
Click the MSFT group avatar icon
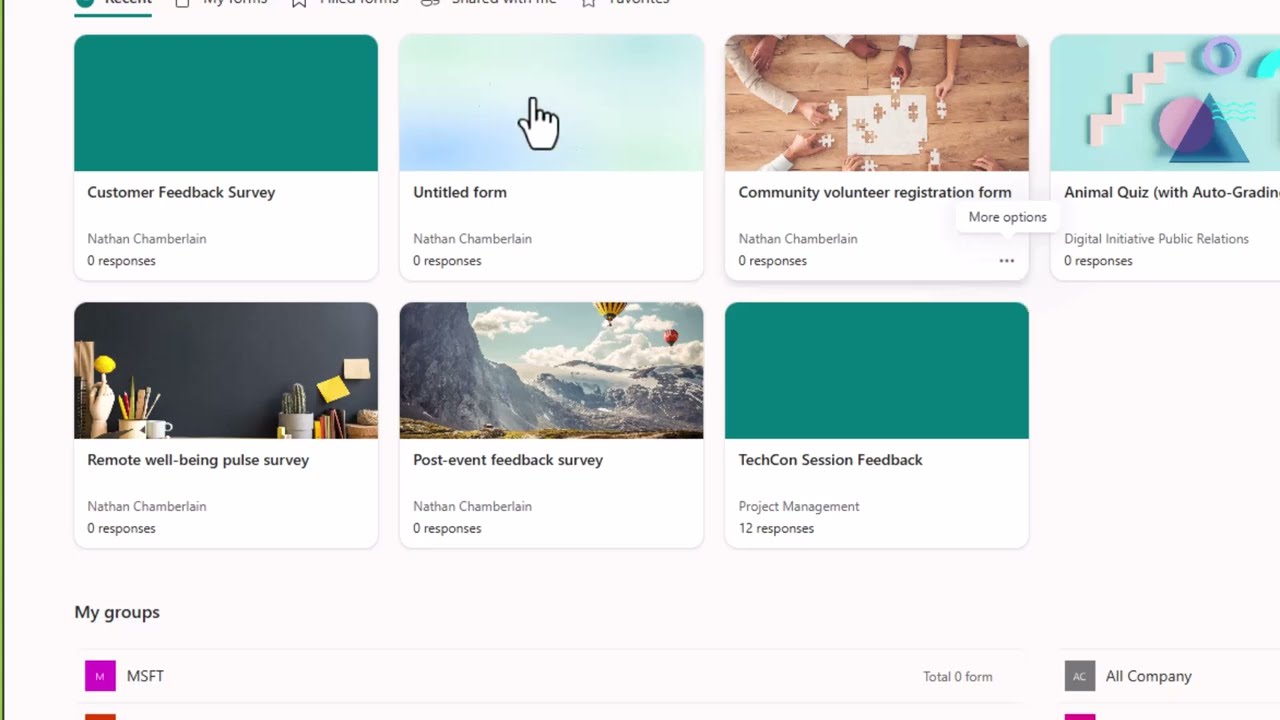point(100,676)
